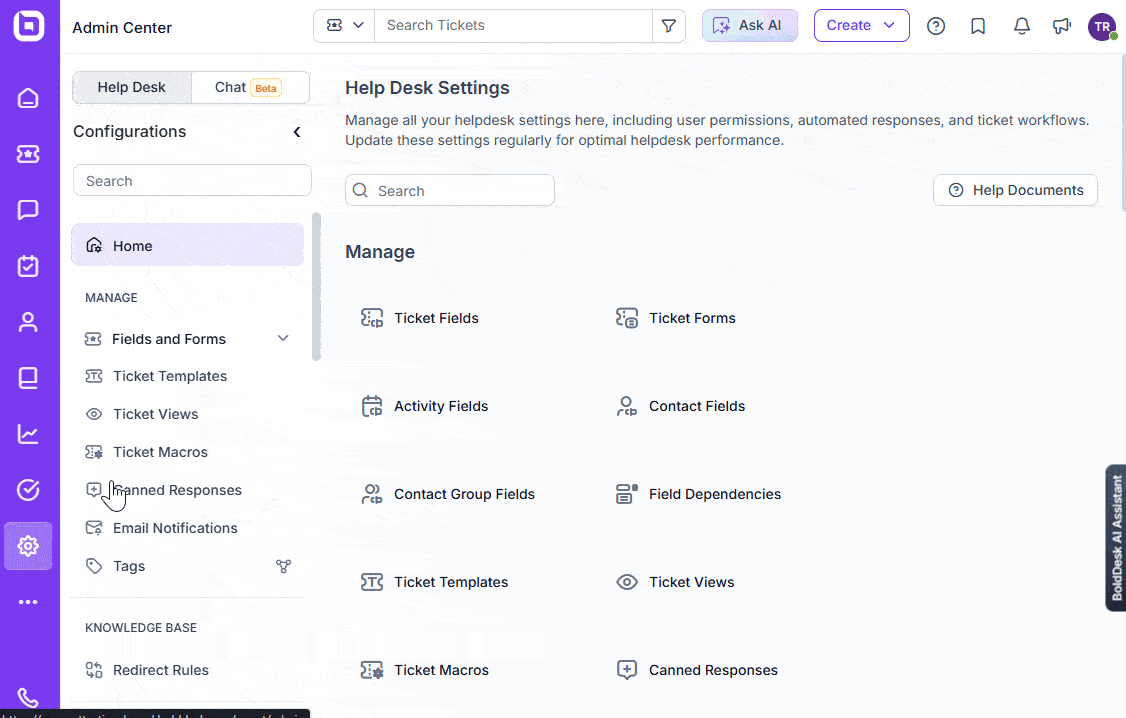The image size is (1126, 718).
Task: Open Activity Fields card
Action: coord(424,406)
